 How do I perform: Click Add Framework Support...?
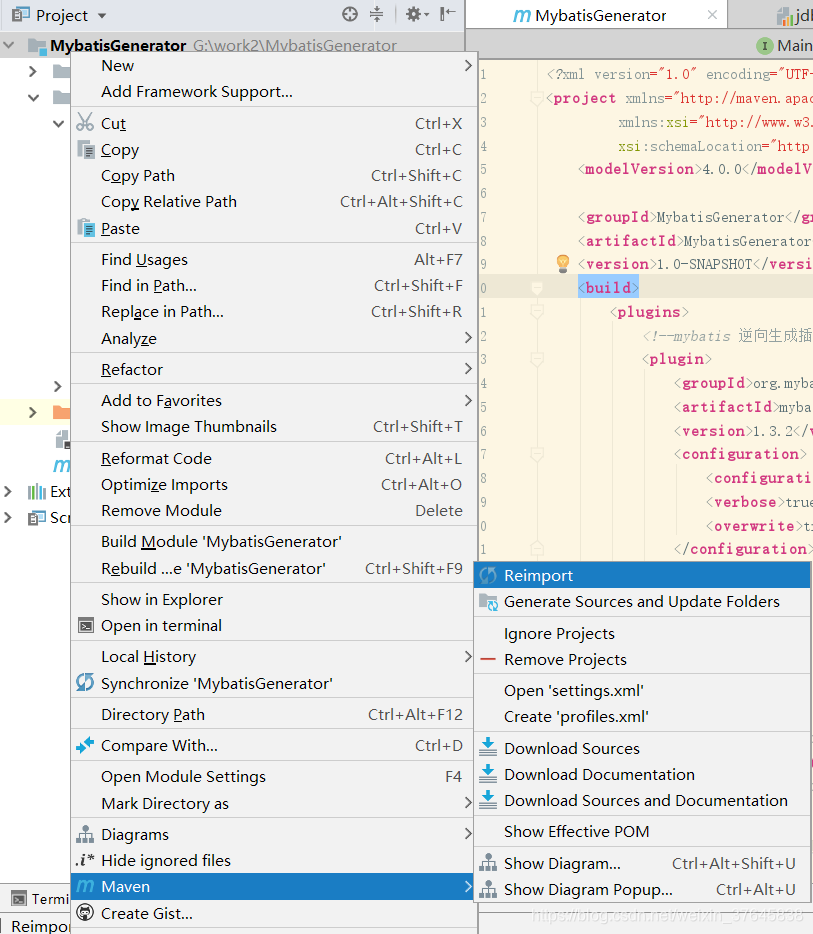[x=274, y=92]
